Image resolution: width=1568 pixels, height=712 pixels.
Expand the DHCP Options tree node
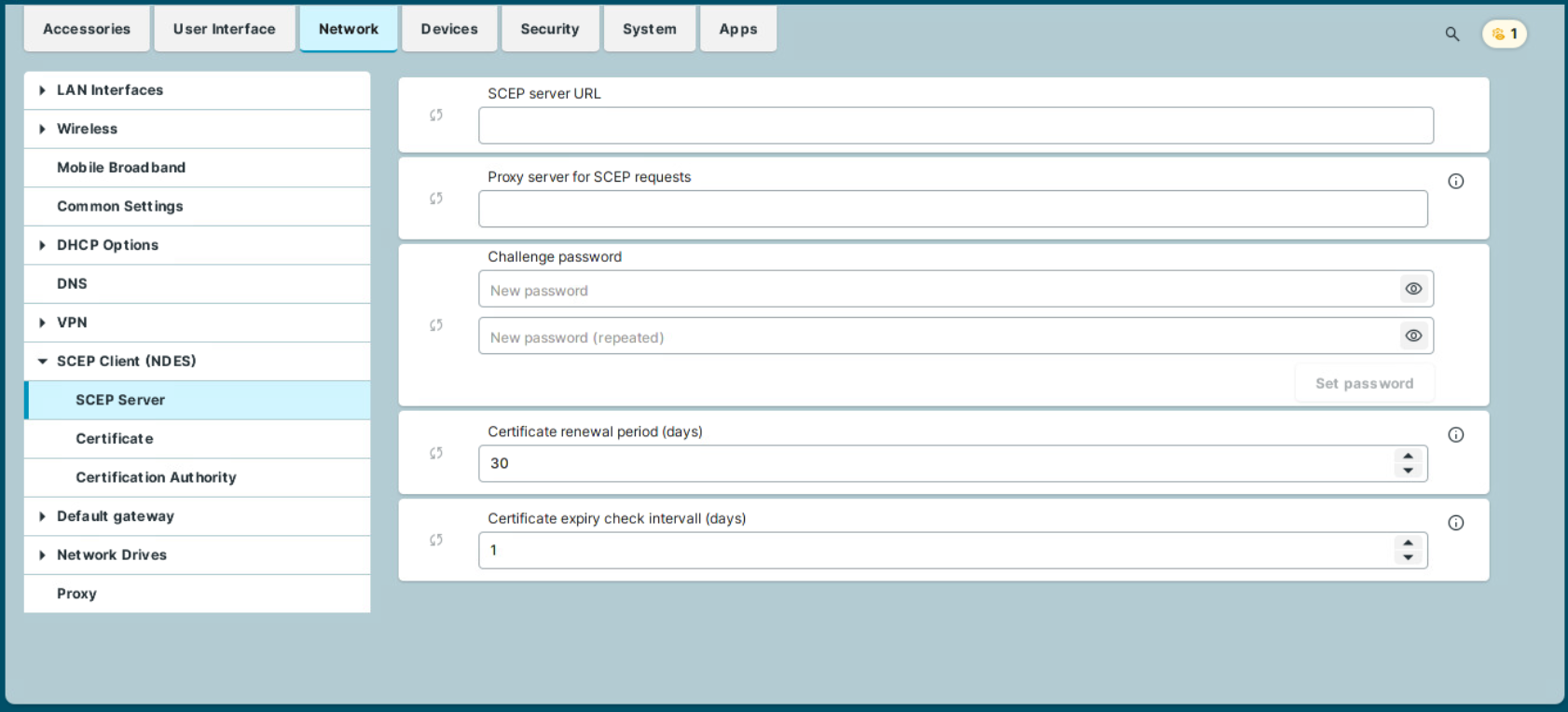coord(42,245)
